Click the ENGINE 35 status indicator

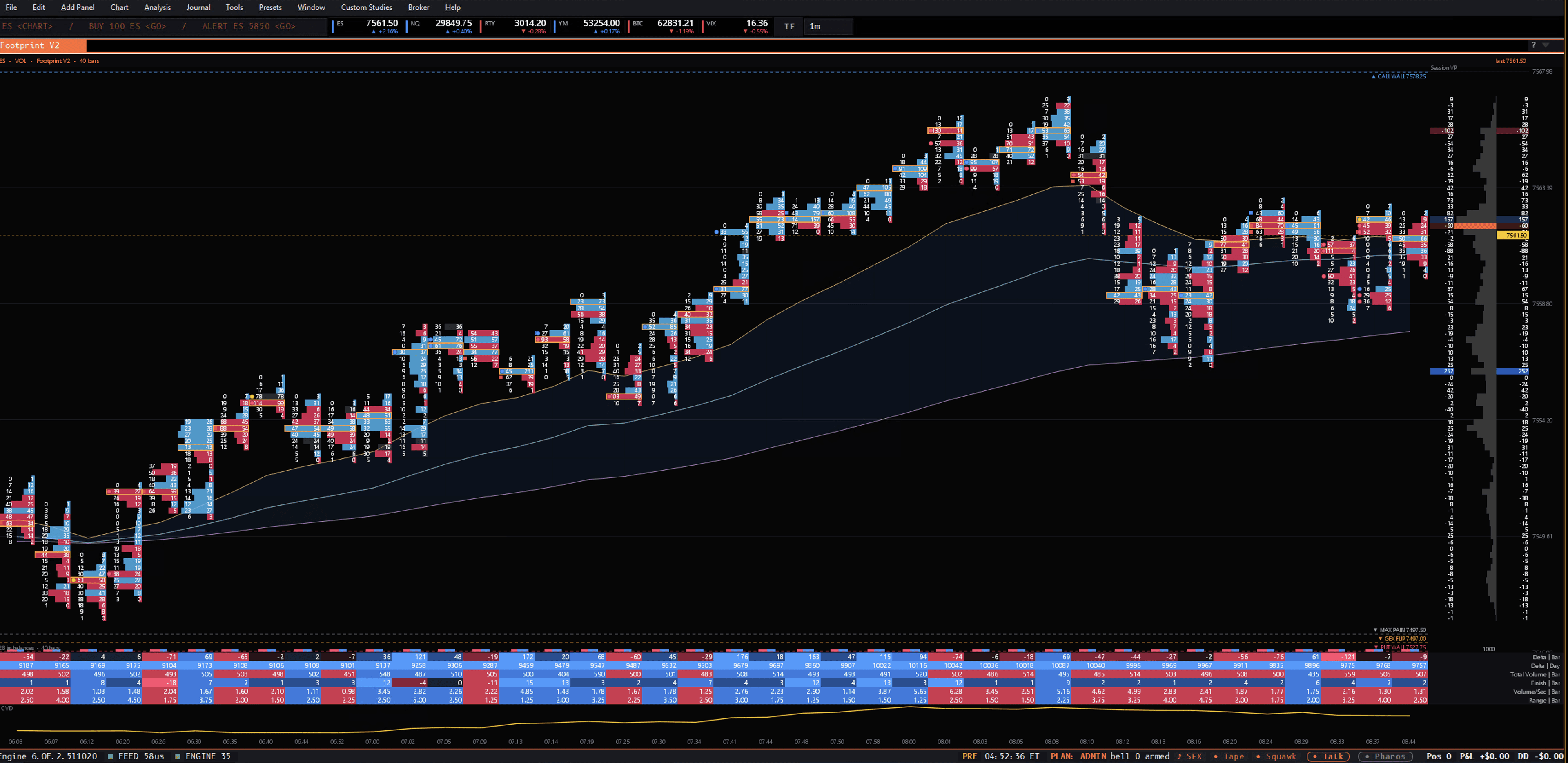tap(203, 756)
